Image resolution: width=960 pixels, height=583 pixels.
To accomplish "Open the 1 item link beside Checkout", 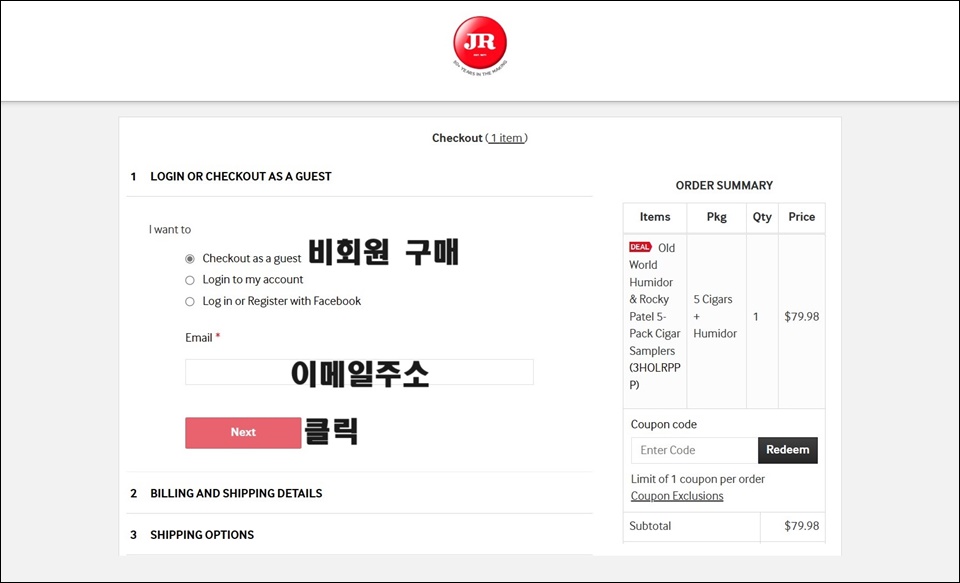I will (x=506, y=138).
